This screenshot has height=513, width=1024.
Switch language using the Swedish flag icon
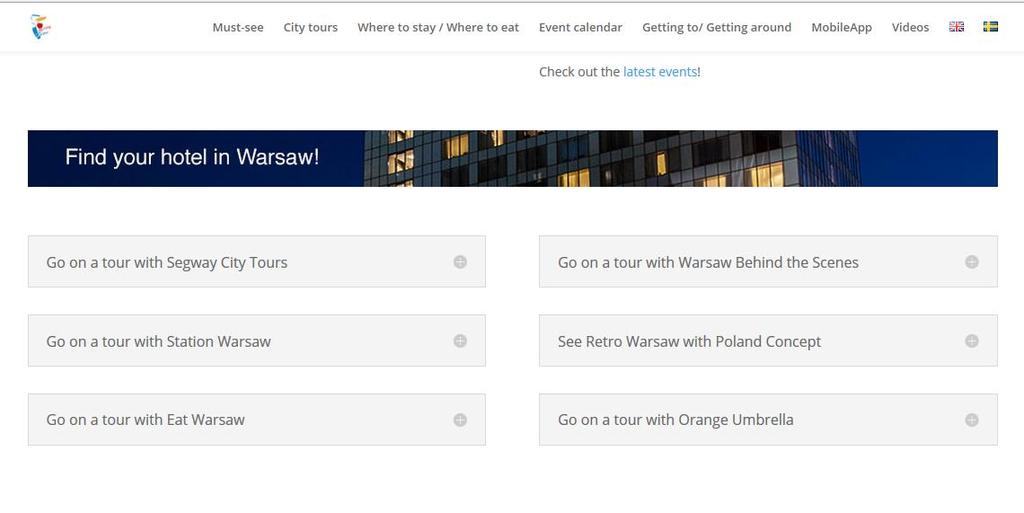(x=990, y=27)
